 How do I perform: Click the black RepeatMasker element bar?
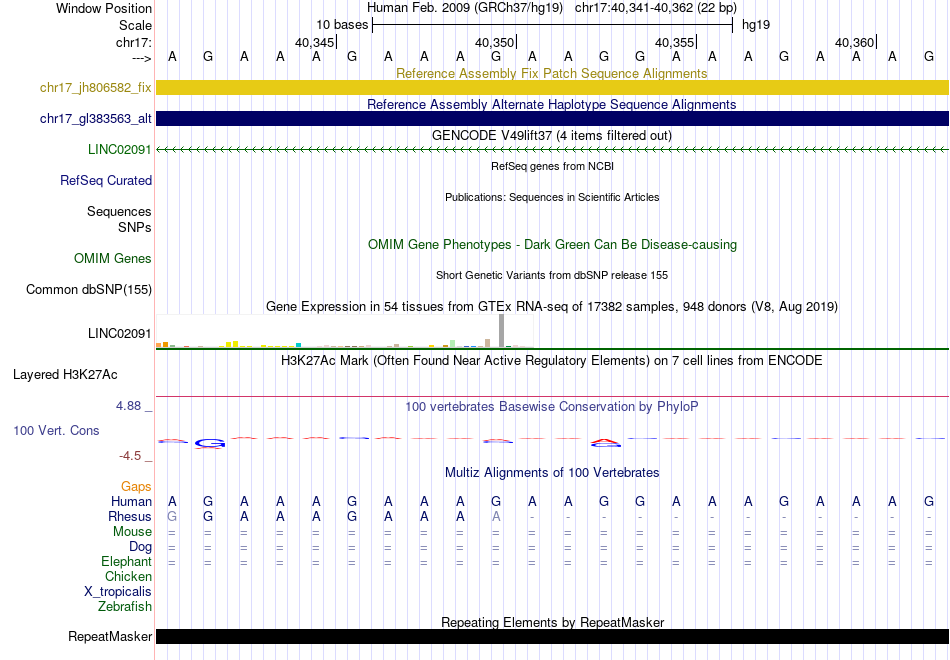click(553, 636)
